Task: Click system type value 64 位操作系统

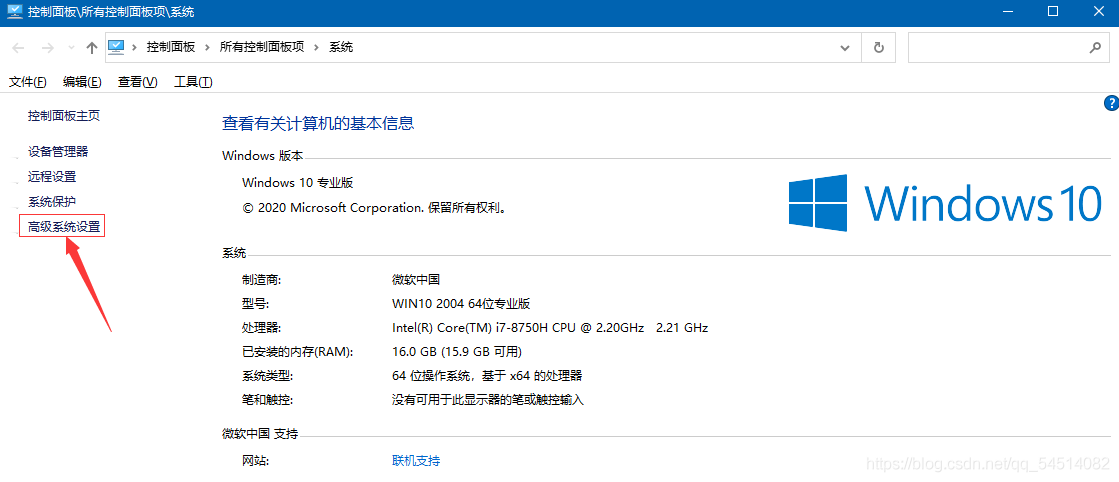Action: pyautogui.click(x=487, y=375)
